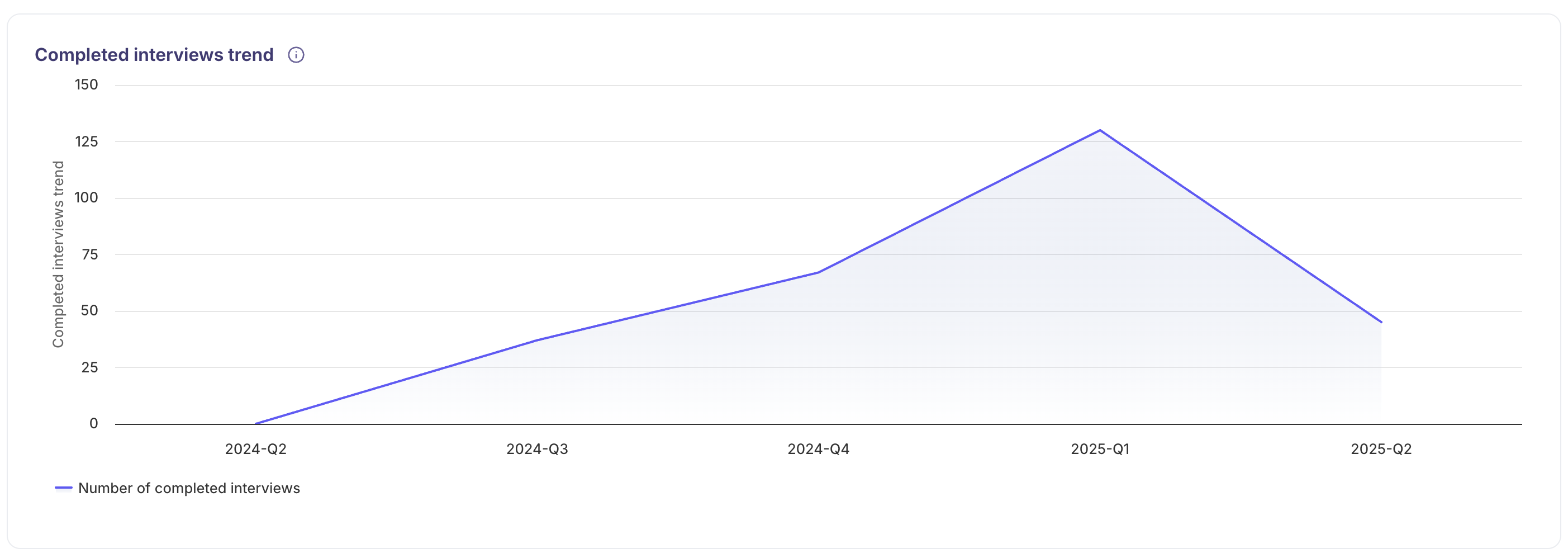This screenshot has height=558, width=1568.
Task: Click the 75 gridline value label
Action: click(x=90, y=253)
